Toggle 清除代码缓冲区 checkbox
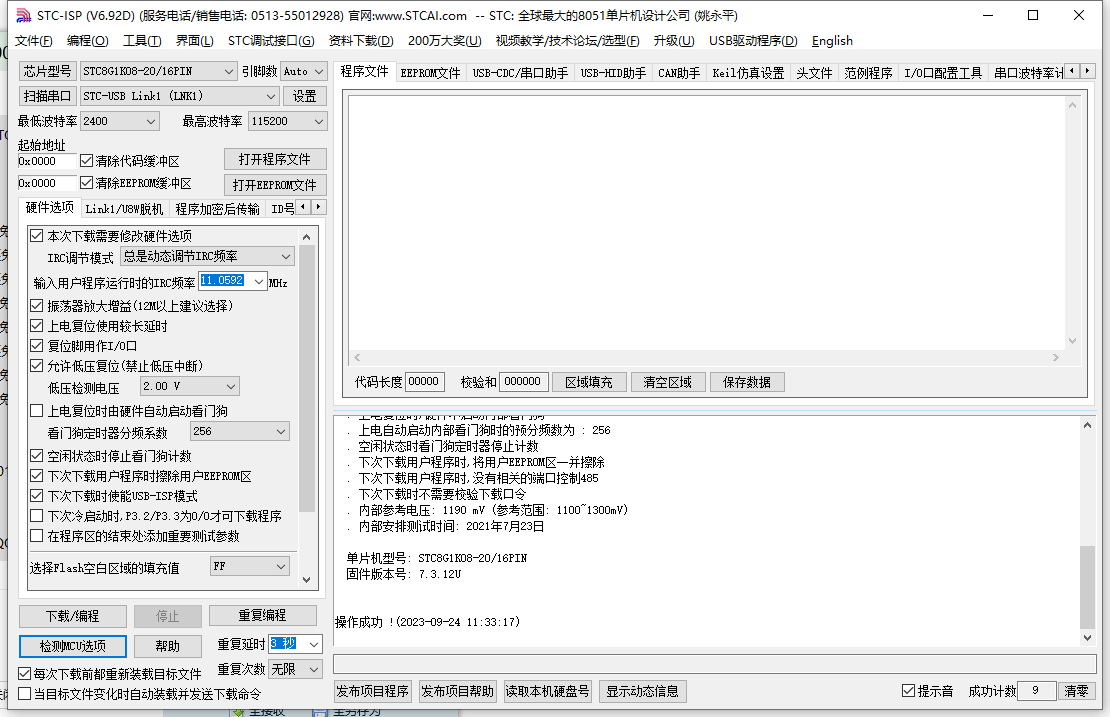The image size is (1110, 717). [86, 161]
